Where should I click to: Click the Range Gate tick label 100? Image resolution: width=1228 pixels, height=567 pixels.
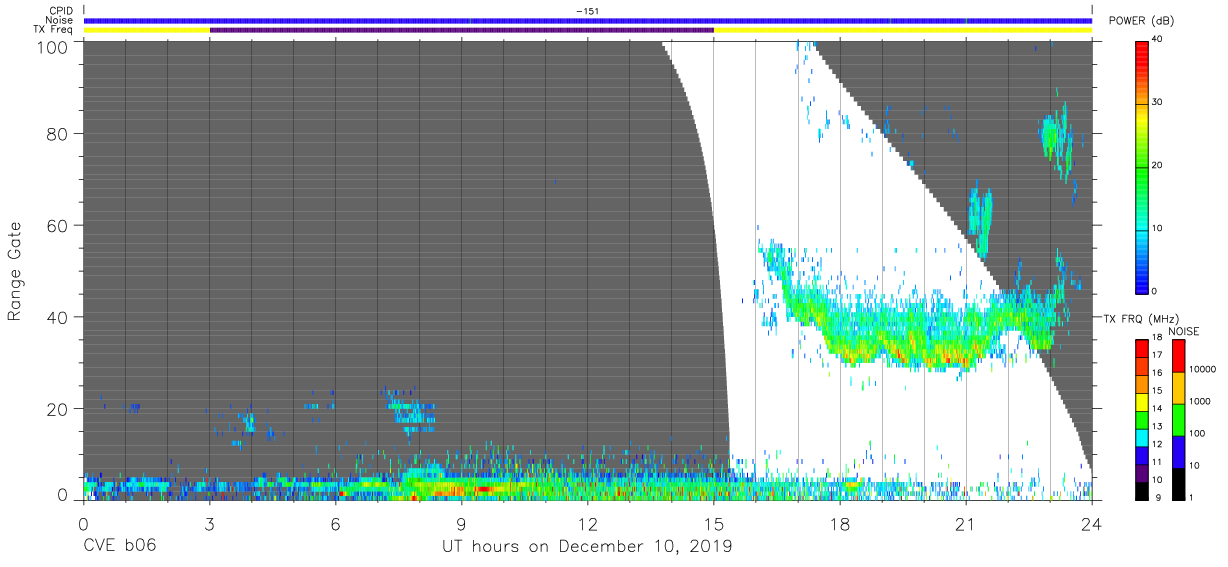click(54, 46)
